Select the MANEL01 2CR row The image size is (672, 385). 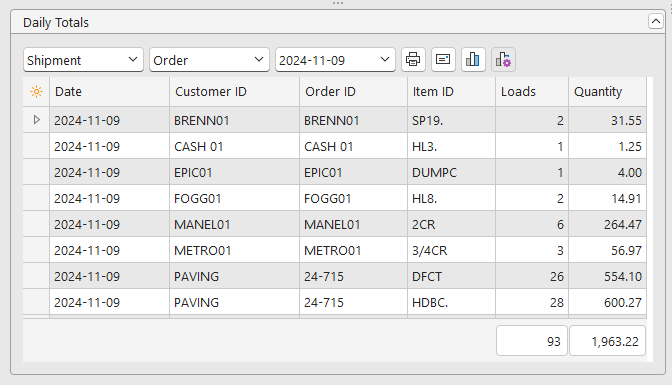coord(335,224)
